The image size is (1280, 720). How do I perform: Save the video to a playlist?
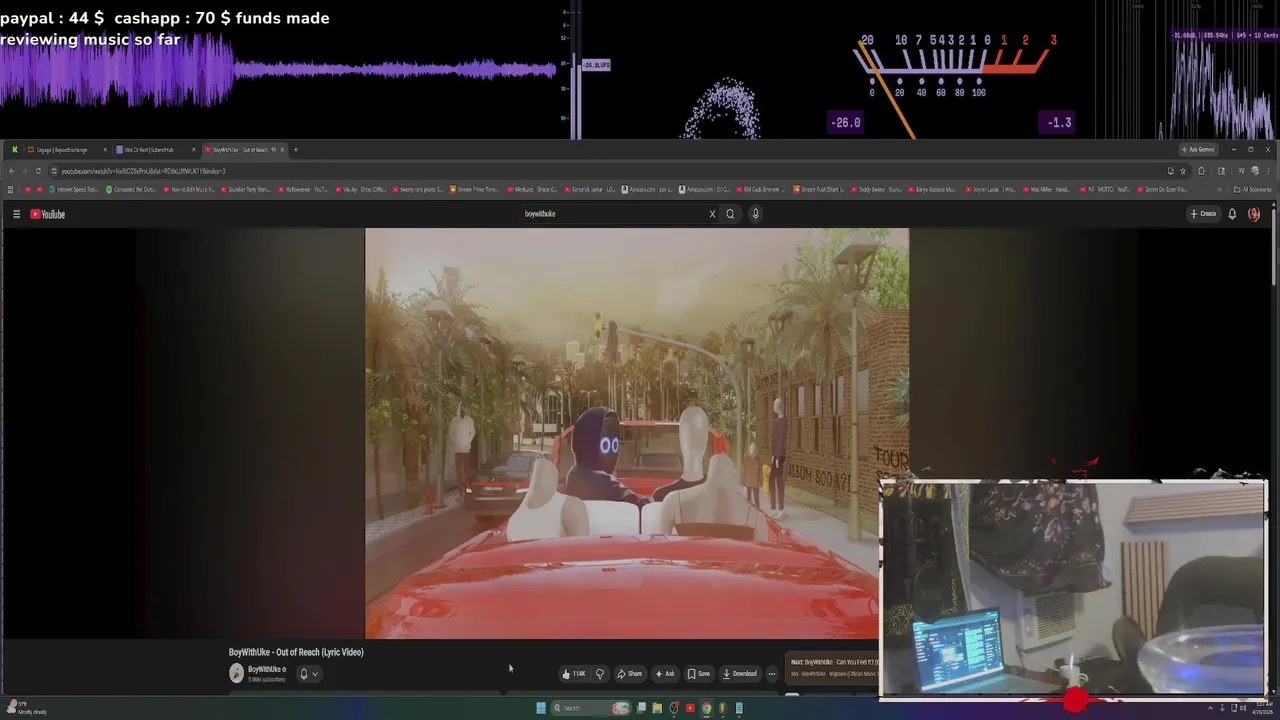tap(698, 674)
